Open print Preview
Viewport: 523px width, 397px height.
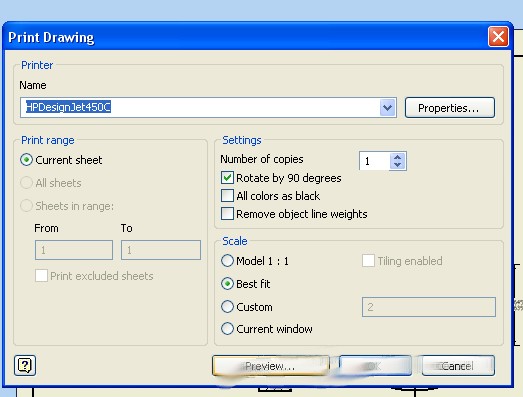pos(271,366)
